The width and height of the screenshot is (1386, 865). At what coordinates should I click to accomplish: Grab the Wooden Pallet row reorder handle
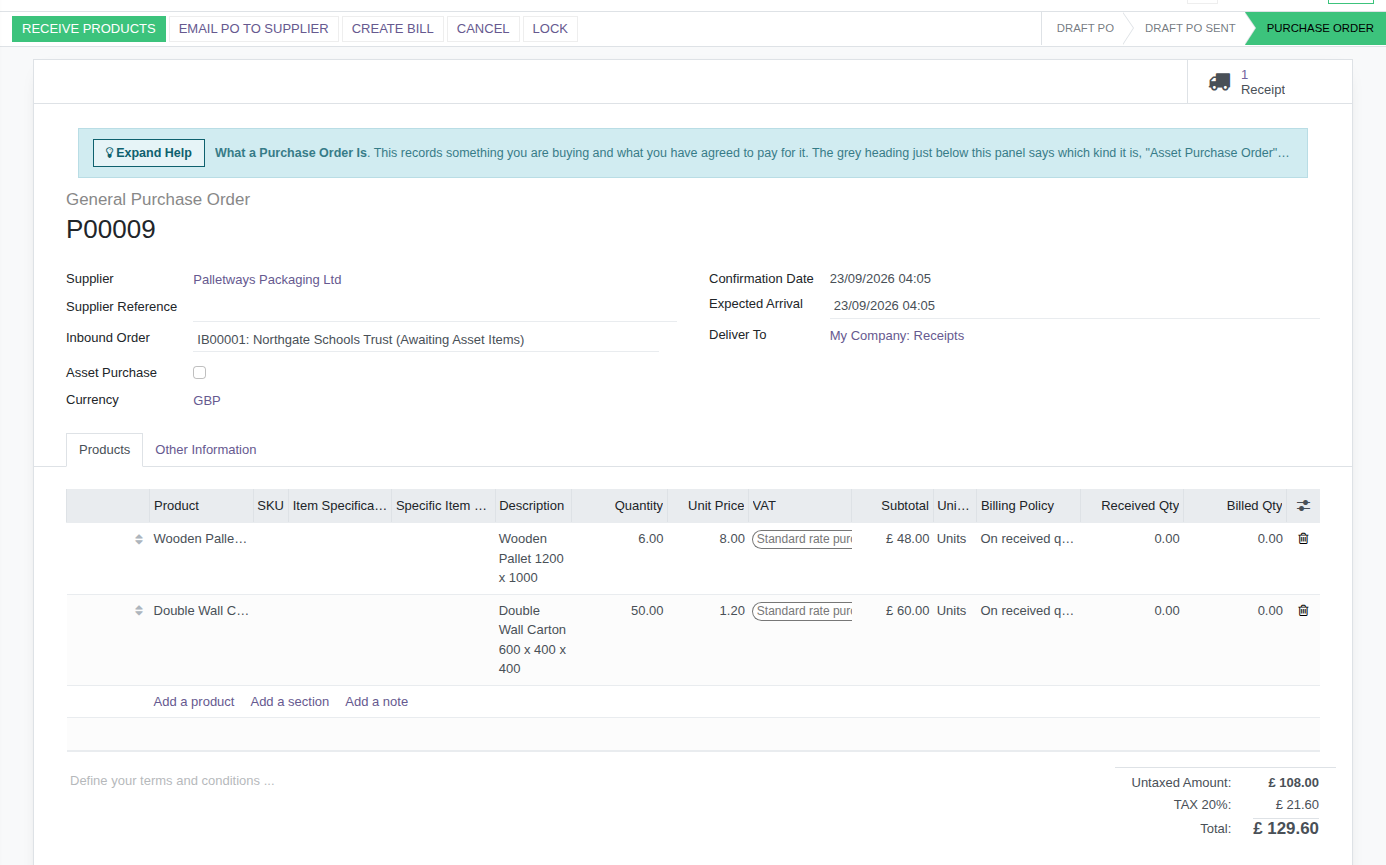(x=139, y=539)
